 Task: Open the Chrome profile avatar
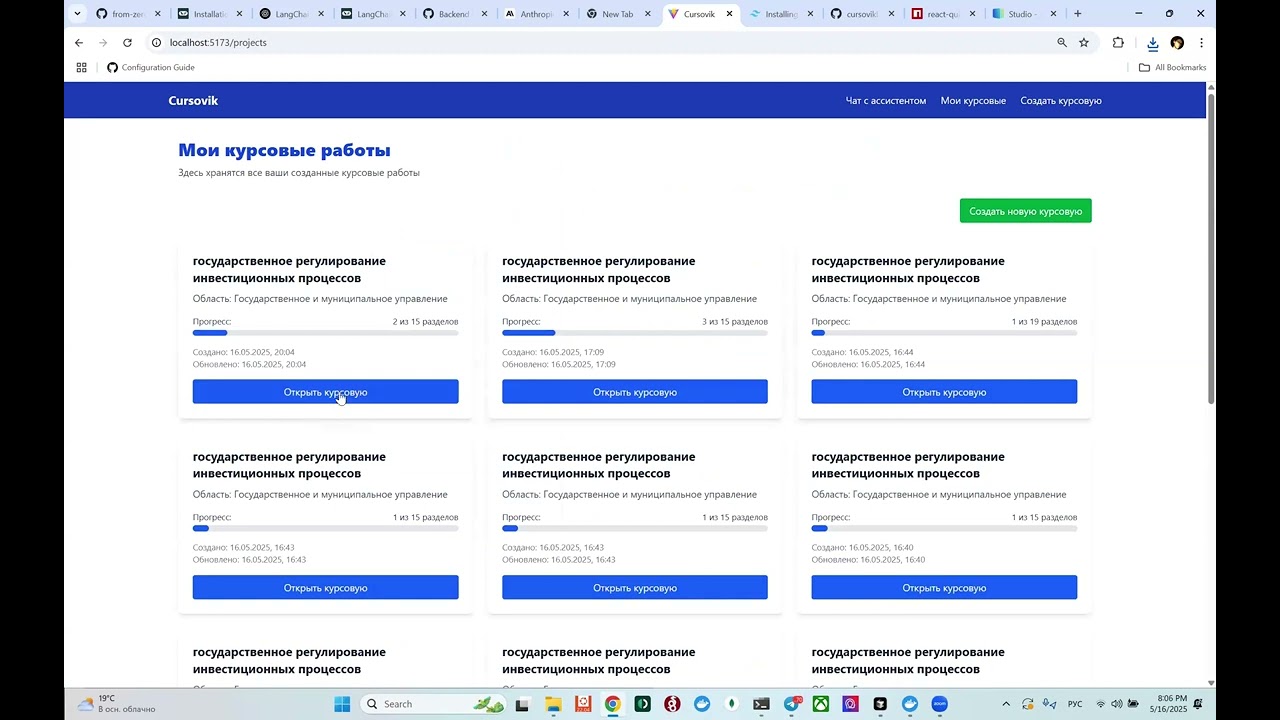pos(1177,43)
